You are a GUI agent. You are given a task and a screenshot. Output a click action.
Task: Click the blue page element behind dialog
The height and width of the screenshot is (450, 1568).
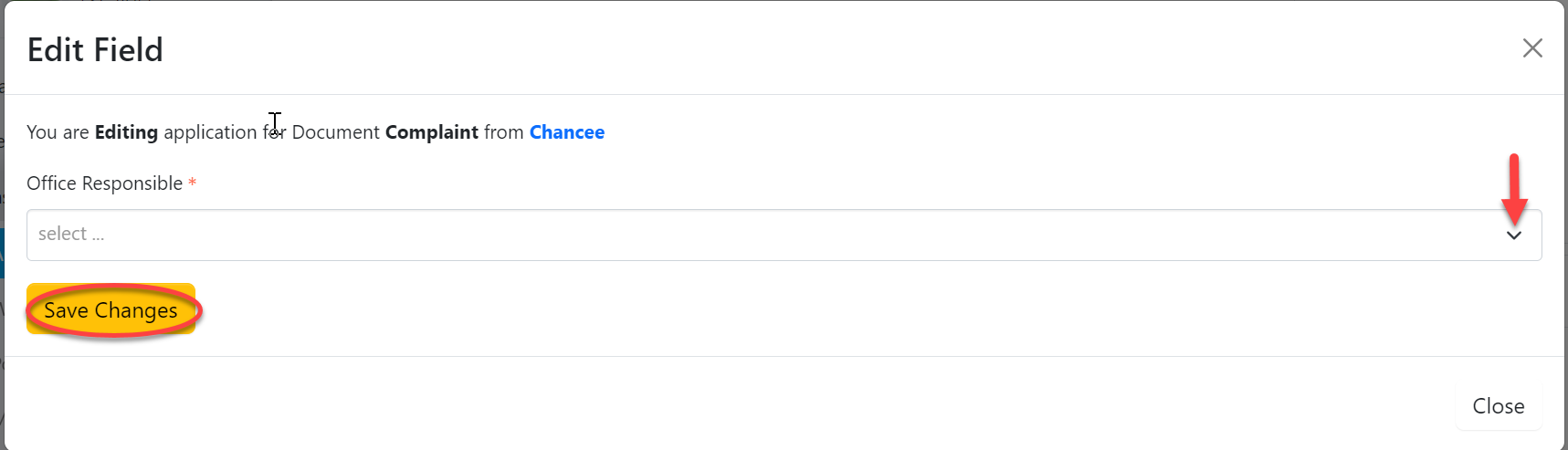2,253
